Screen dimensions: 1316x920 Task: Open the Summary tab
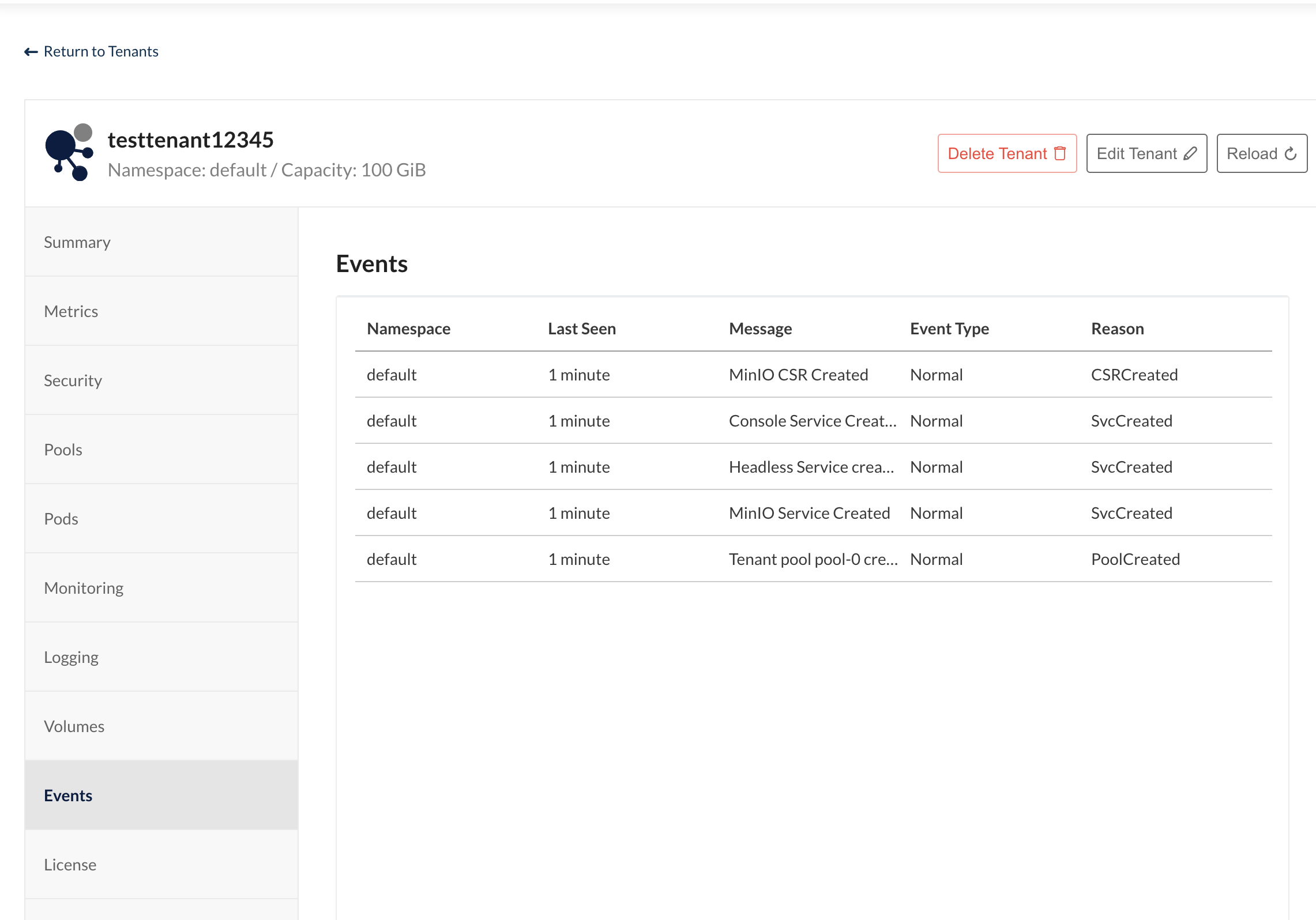pos(77,242)
